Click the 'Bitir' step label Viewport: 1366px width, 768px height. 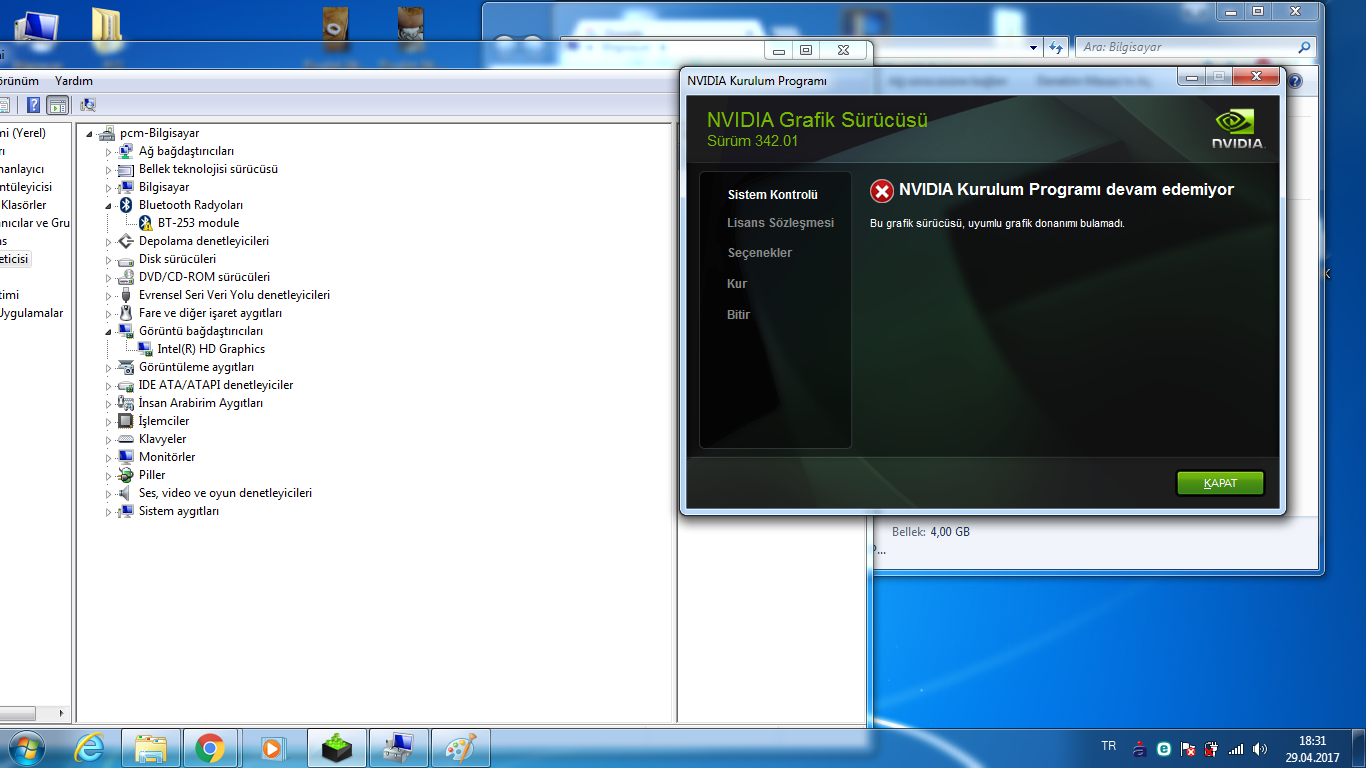738,315
